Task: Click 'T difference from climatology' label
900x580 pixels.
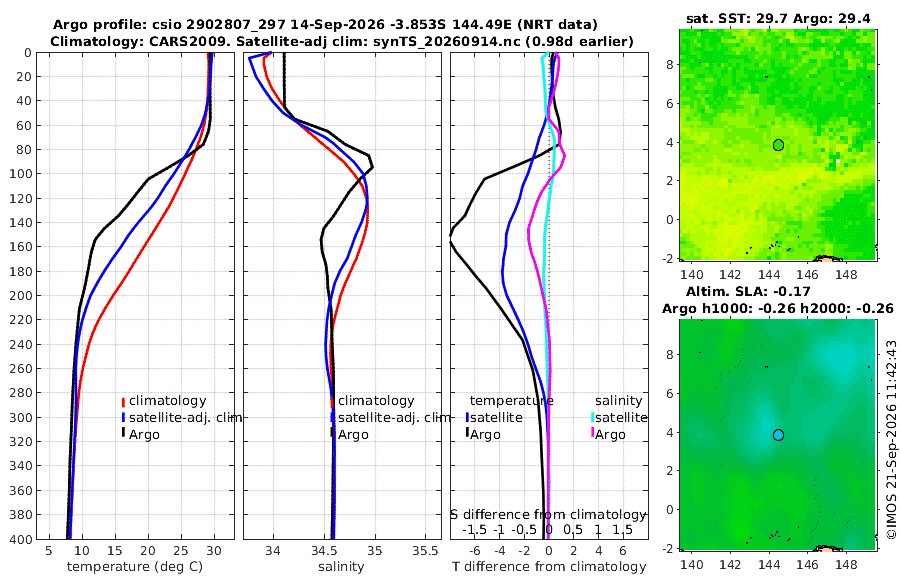Action: tap(549, 567)
